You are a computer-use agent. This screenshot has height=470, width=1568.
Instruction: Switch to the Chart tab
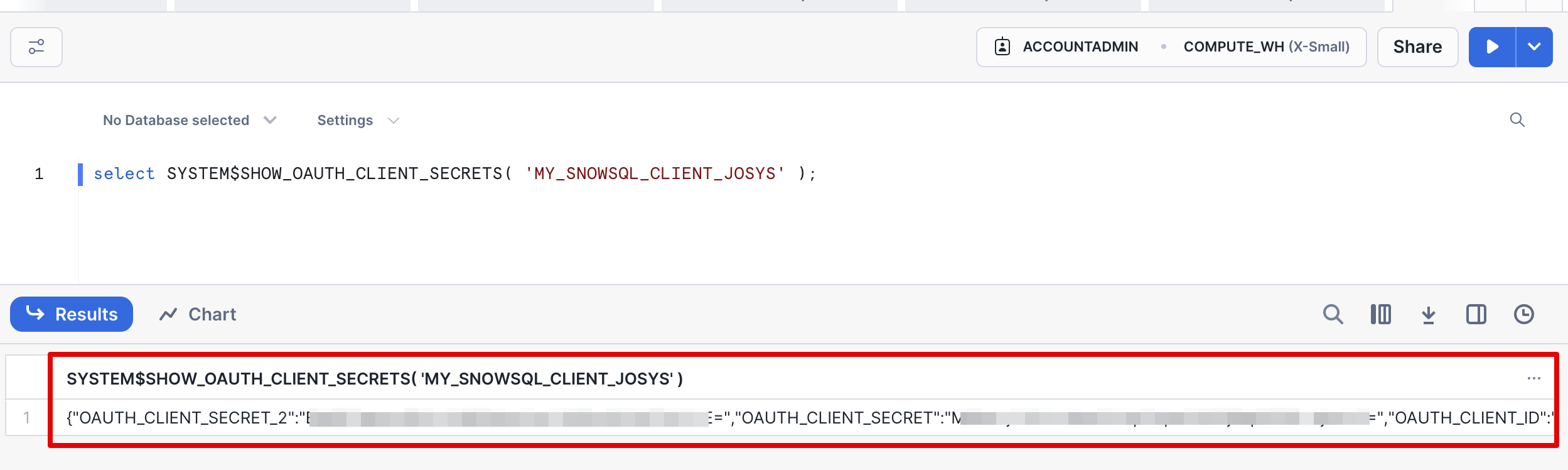click(x=198, y=314)
